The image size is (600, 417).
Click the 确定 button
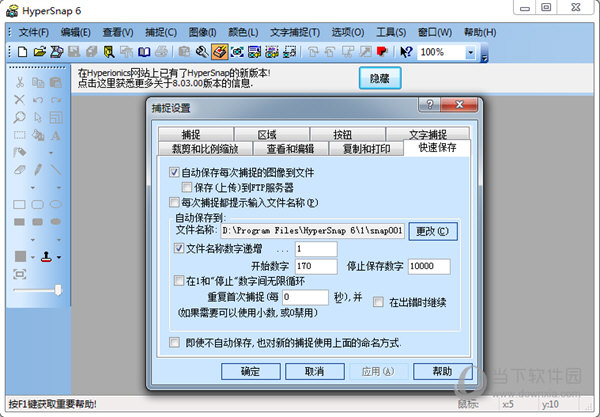[251, 371]
